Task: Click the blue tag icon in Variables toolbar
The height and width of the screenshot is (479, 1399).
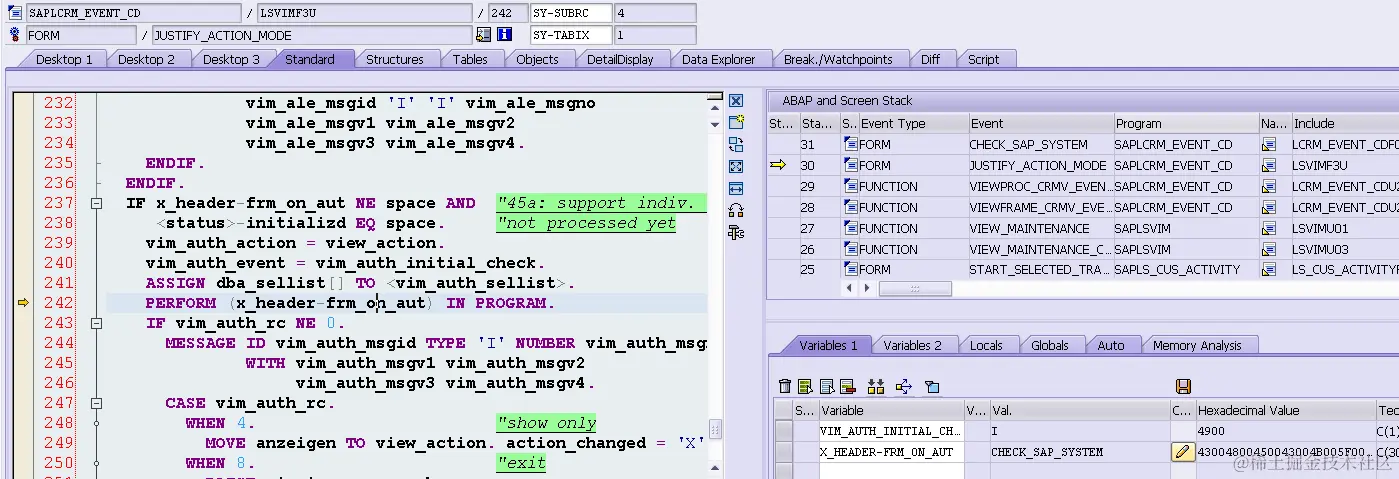Action: (931, 386)
